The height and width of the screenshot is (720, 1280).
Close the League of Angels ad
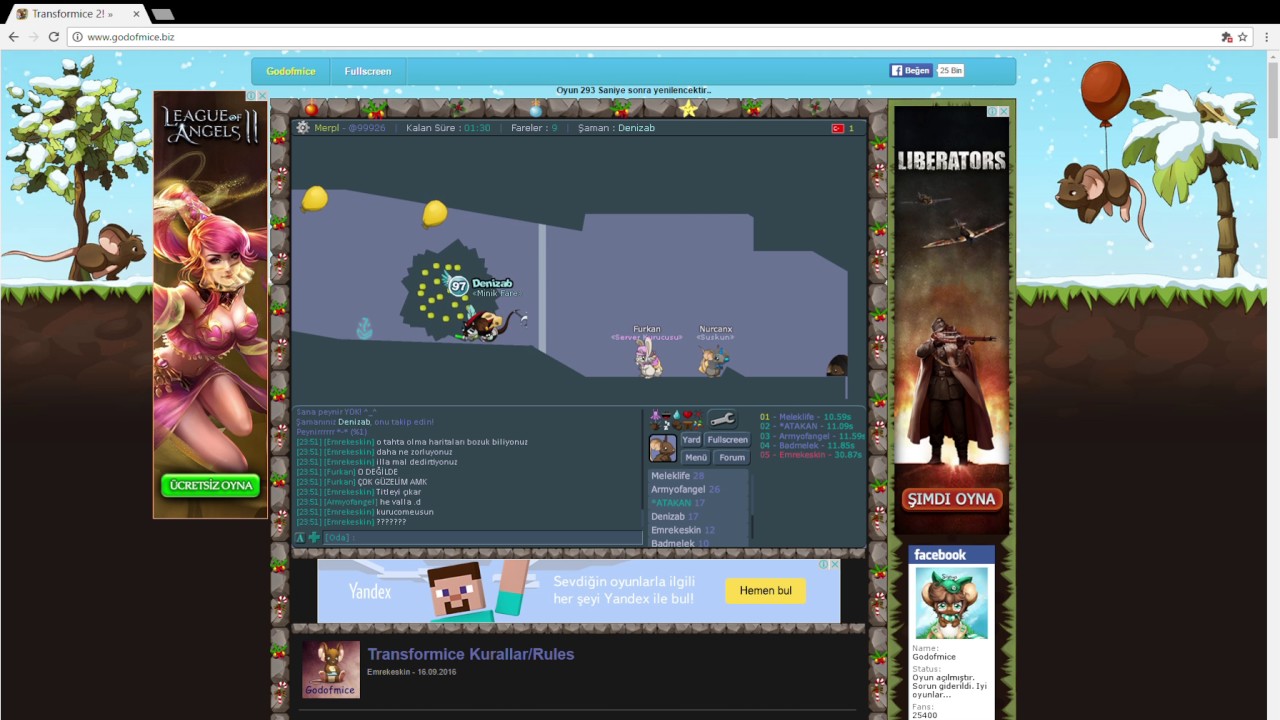click(x=262, y=96)
